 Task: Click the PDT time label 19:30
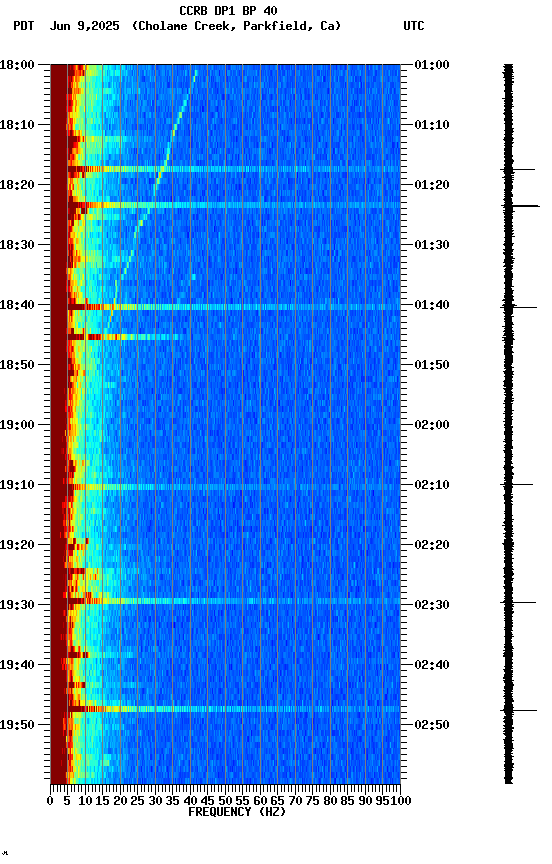tap(17, 605)
